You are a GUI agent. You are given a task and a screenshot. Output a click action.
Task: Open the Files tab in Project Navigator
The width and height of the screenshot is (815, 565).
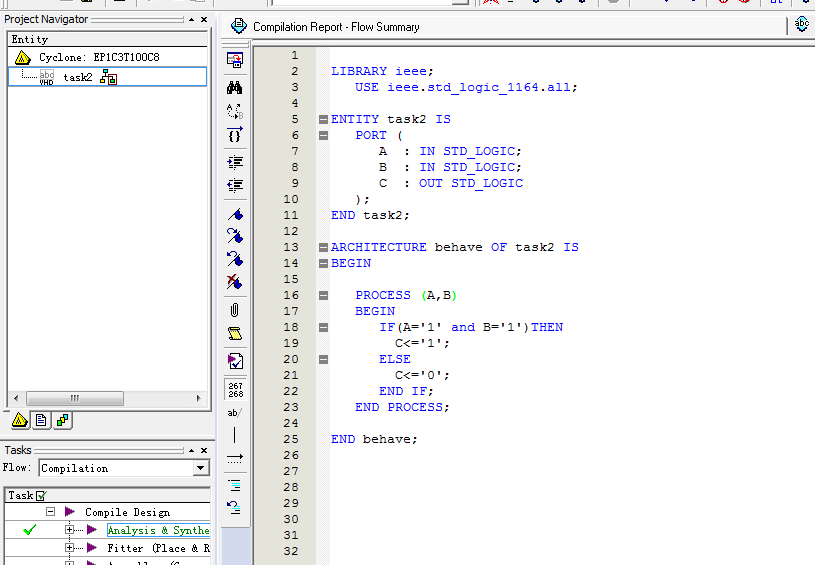pyautogui.click(x=41, y=421)
